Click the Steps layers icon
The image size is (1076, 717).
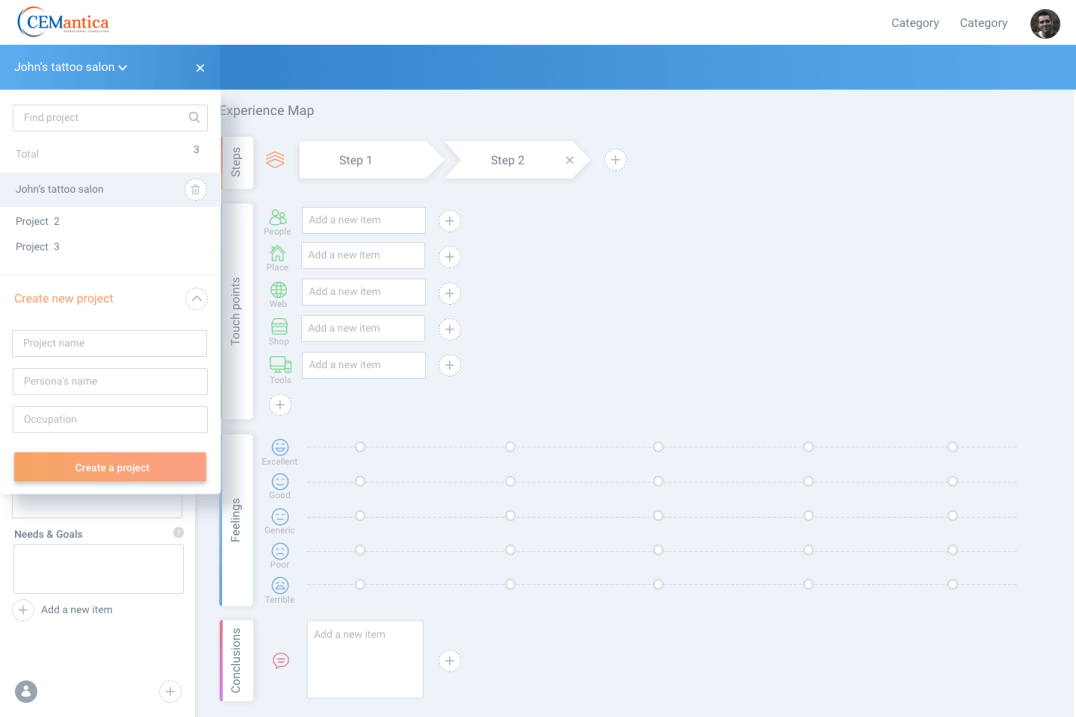275,160
